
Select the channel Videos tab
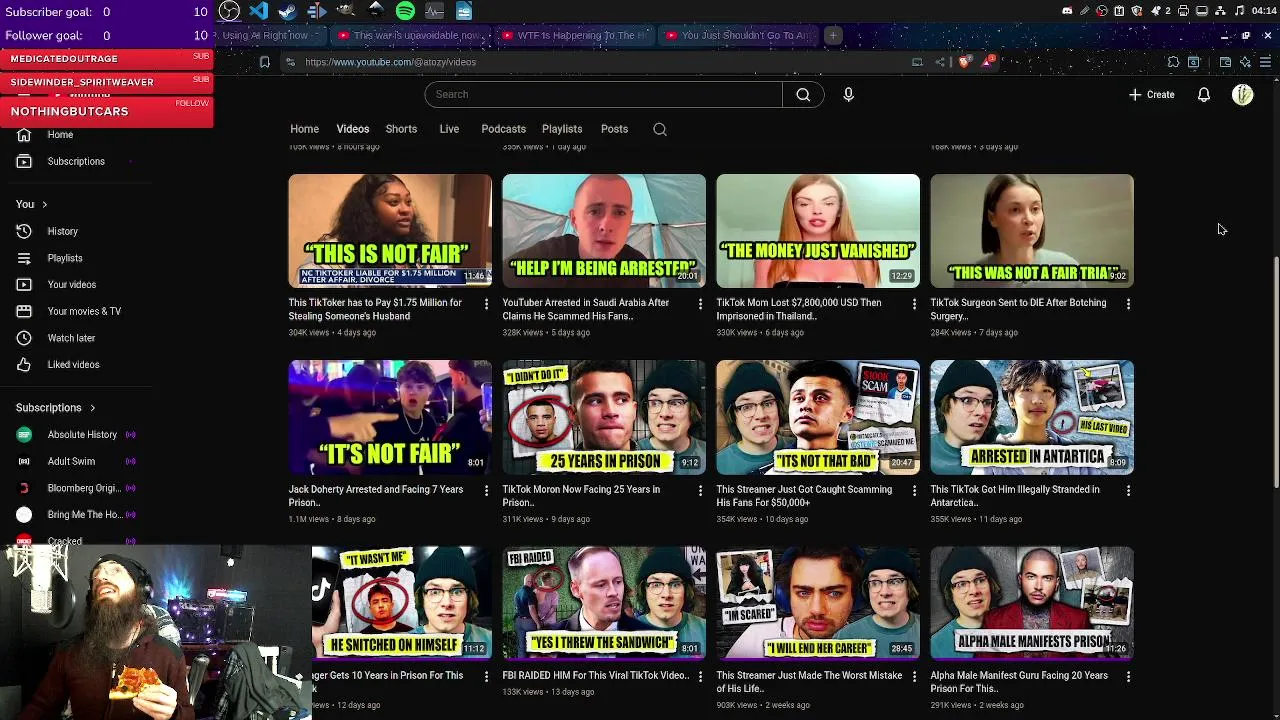[353, 129]
